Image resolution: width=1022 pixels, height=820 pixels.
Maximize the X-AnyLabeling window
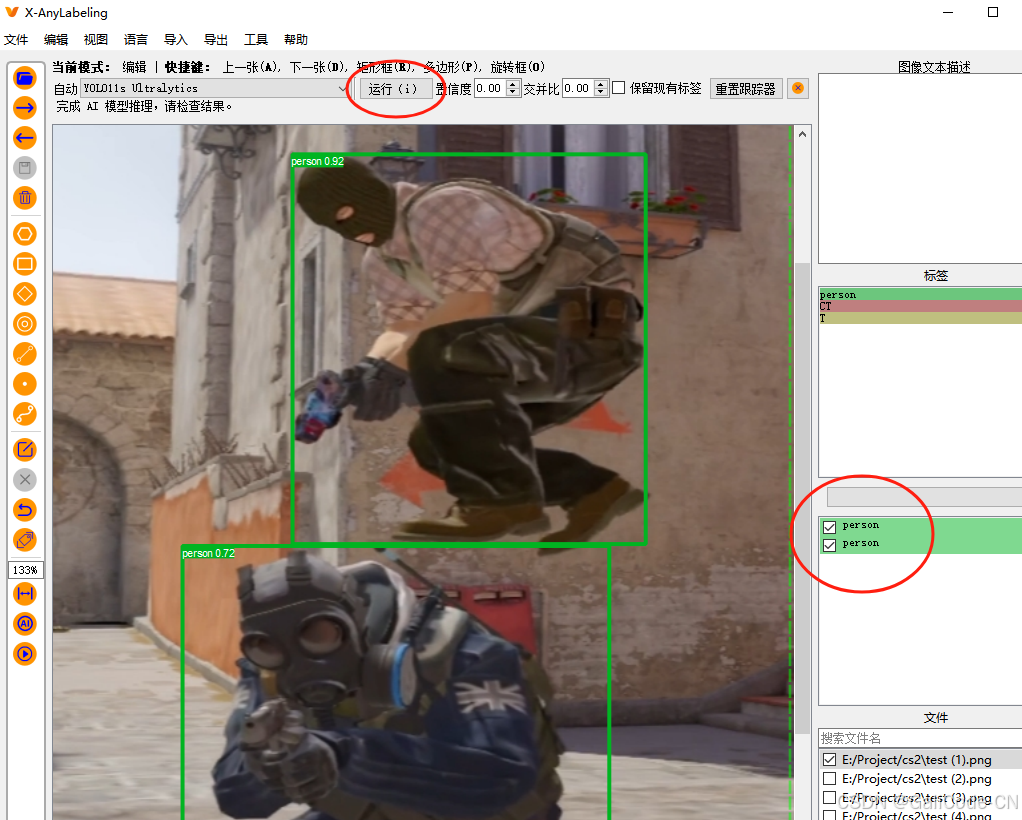tap(993, 12)
